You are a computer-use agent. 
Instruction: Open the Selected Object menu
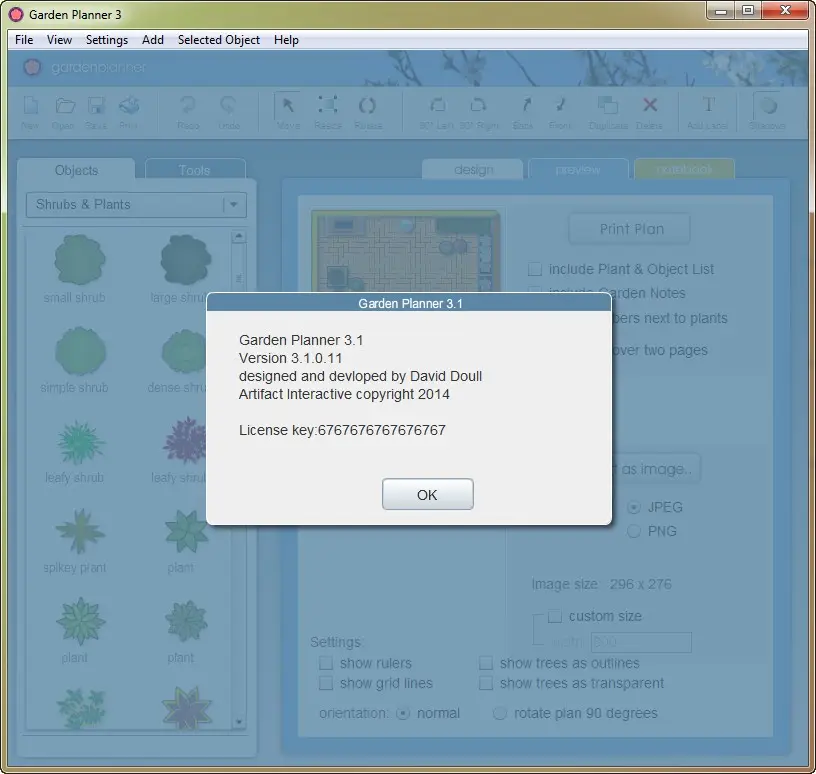(219, 40)
